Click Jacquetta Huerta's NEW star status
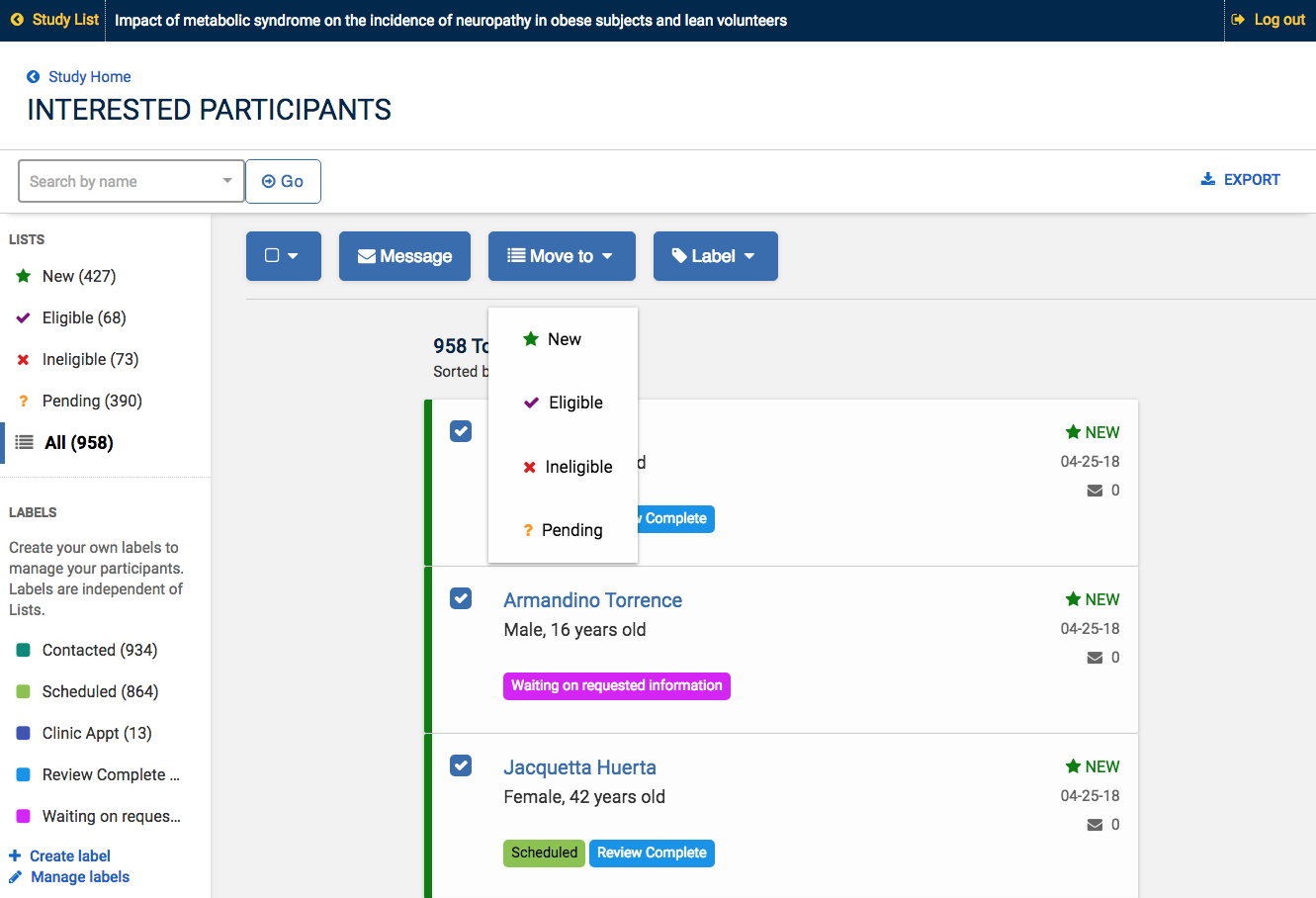This screenshot has height=898, width=1316. tap(1093, 766)
